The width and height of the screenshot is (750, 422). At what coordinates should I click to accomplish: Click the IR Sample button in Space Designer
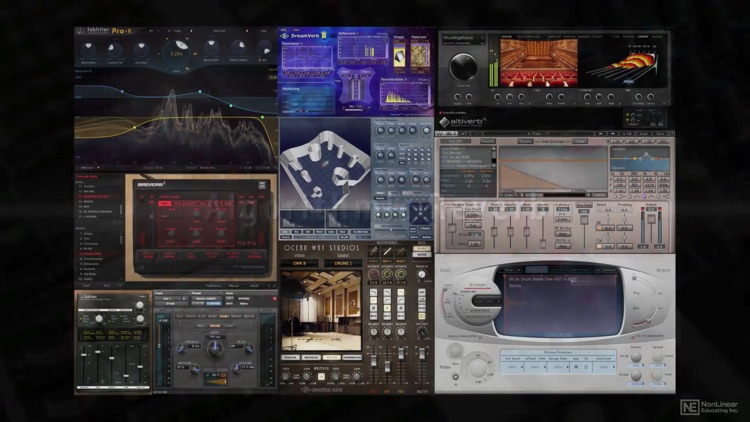tap(477, 284)
